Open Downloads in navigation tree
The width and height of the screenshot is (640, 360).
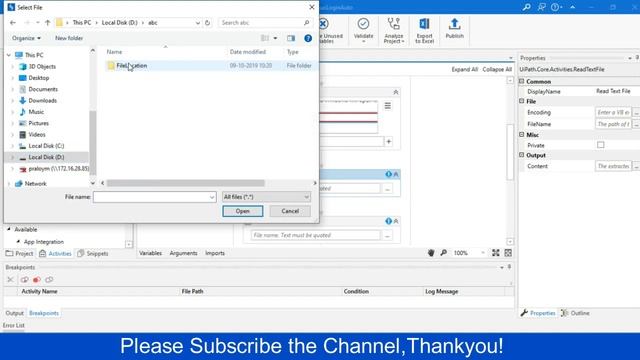[x=42, y=100]
